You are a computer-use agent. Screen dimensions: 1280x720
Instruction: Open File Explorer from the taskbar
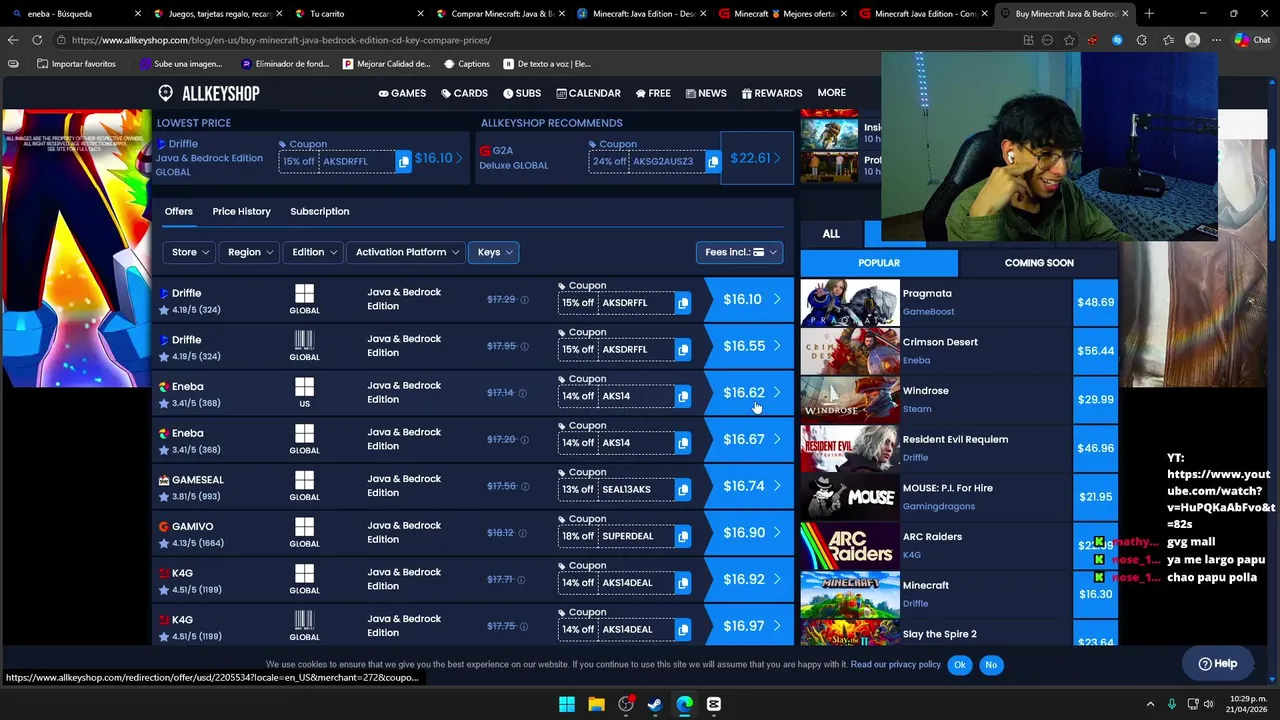coord(596,704)
